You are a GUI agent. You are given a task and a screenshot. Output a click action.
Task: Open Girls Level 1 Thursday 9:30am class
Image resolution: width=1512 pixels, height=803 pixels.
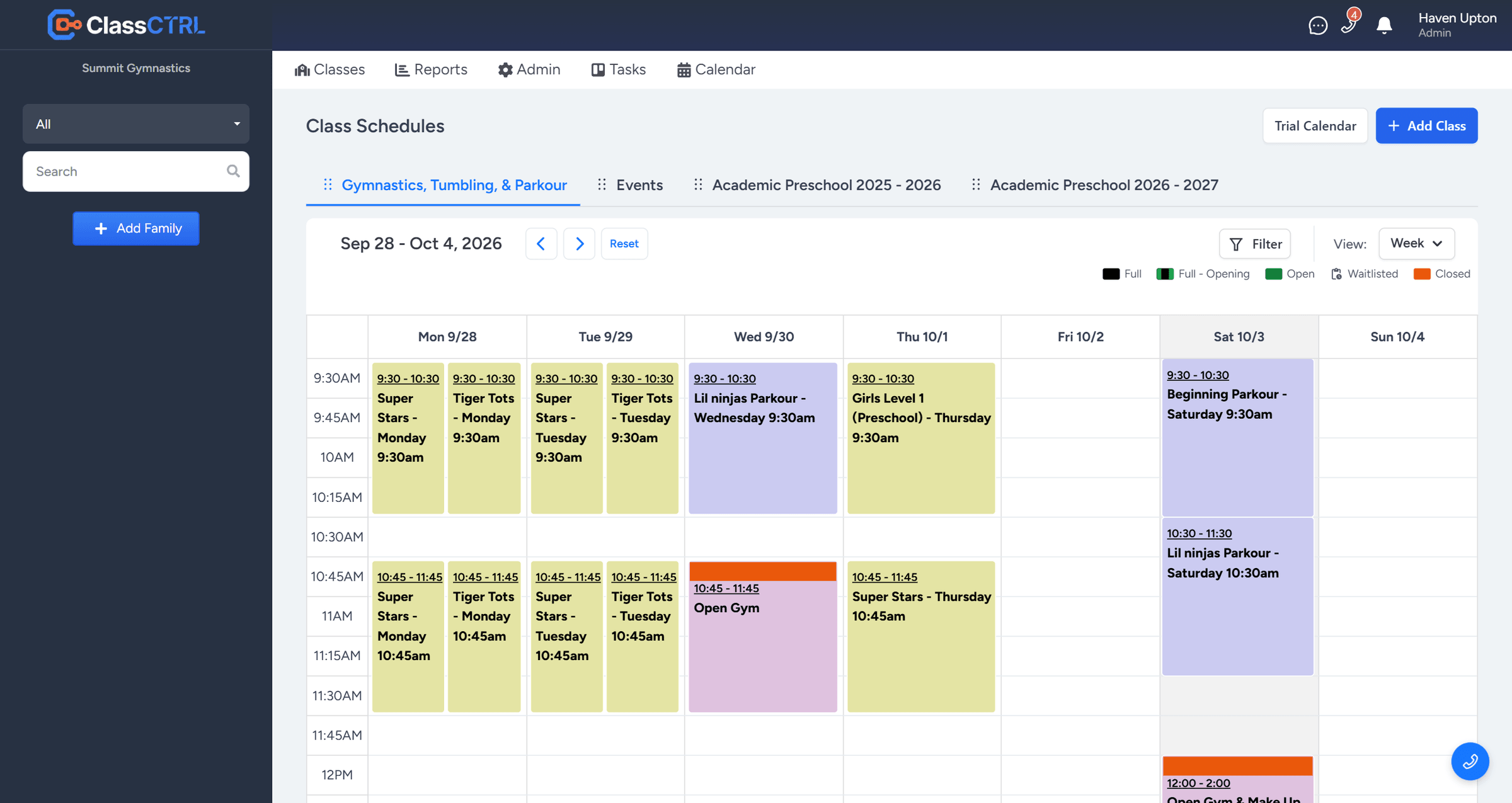pos(921,438)
